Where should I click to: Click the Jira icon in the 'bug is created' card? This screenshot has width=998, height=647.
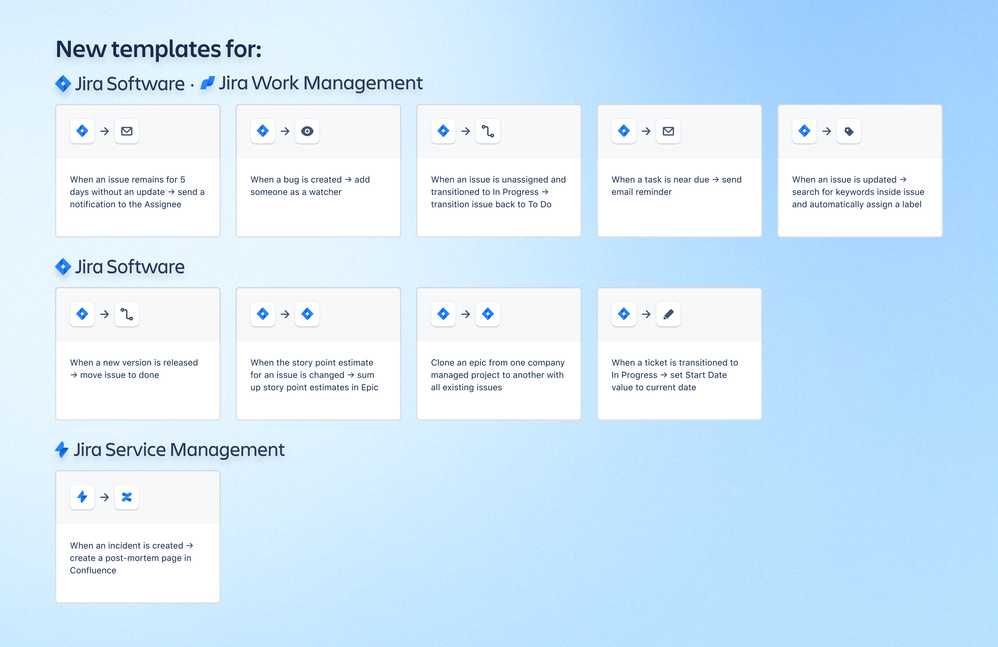[x=263, y=131]
